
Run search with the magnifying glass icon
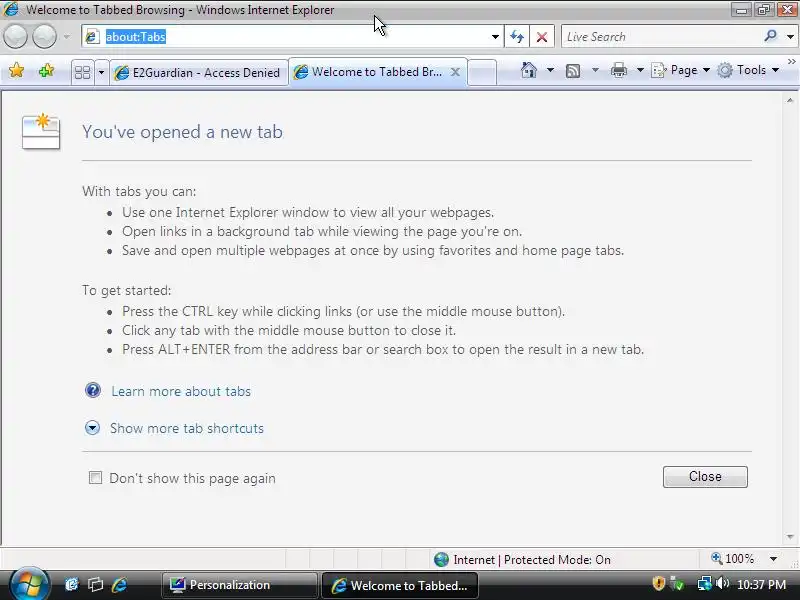770,36
